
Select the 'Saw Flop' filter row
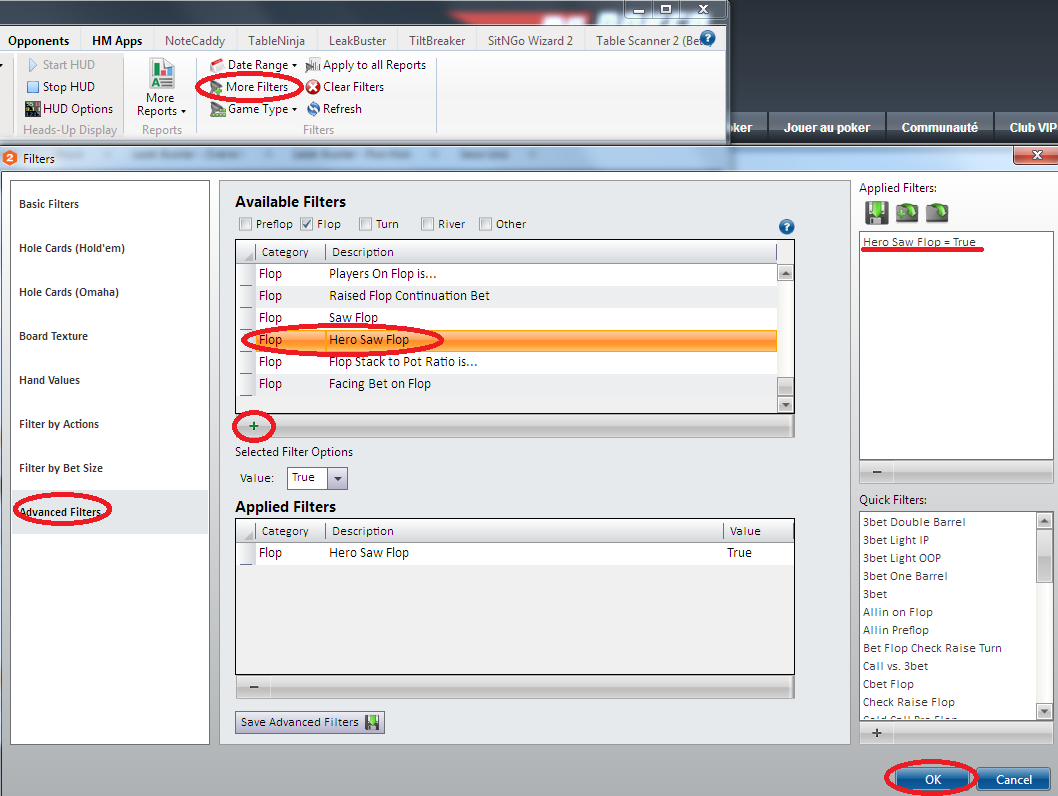[507, 318]
